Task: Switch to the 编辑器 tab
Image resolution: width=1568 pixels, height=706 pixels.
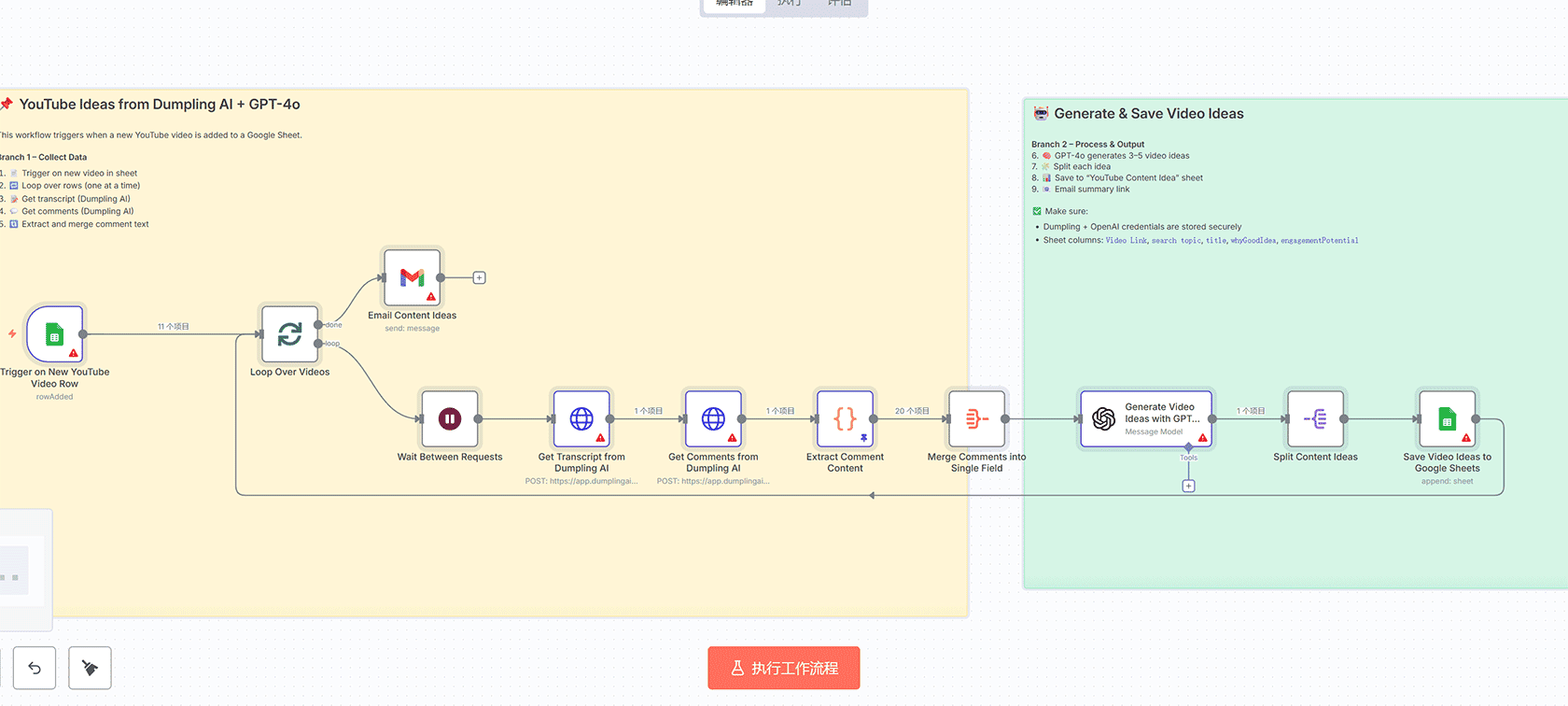Action: (734, 4)
